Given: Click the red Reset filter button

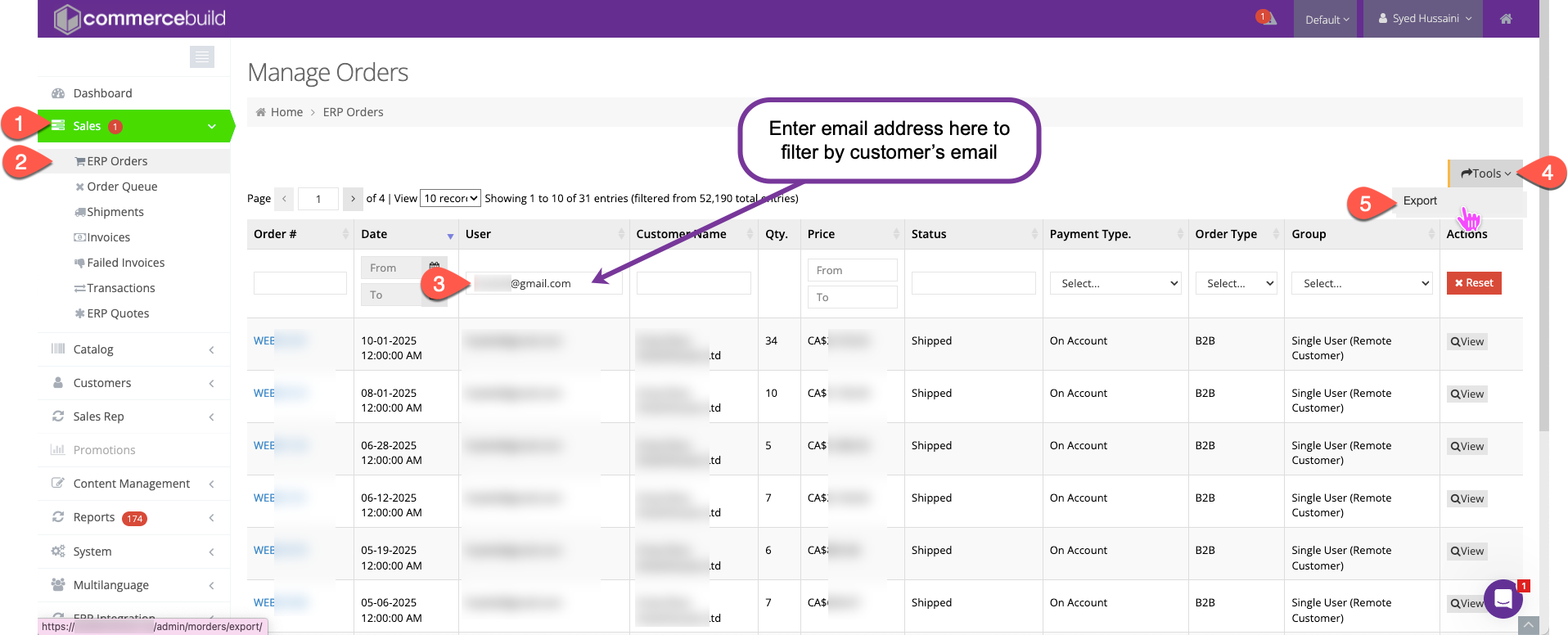Looking at the screenshot, I should click(1473, 283).
